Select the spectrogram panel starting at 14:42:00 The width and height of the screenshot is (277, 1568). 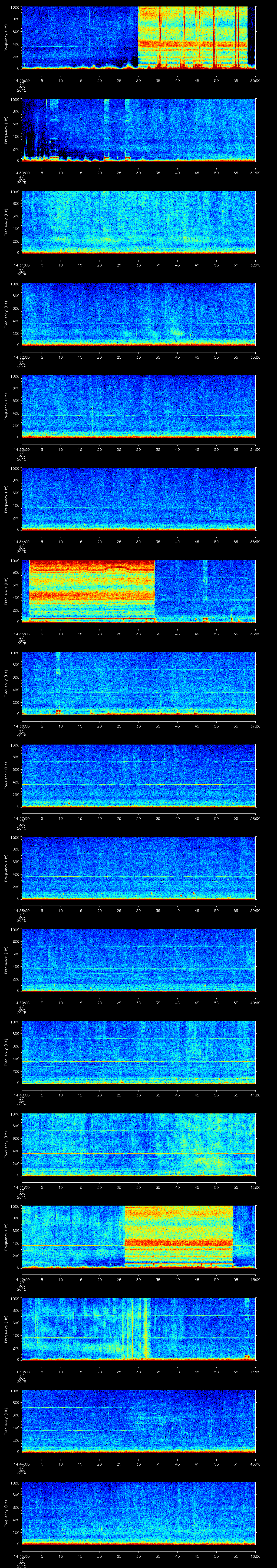pyautogui.click(x=138, y=1237)
